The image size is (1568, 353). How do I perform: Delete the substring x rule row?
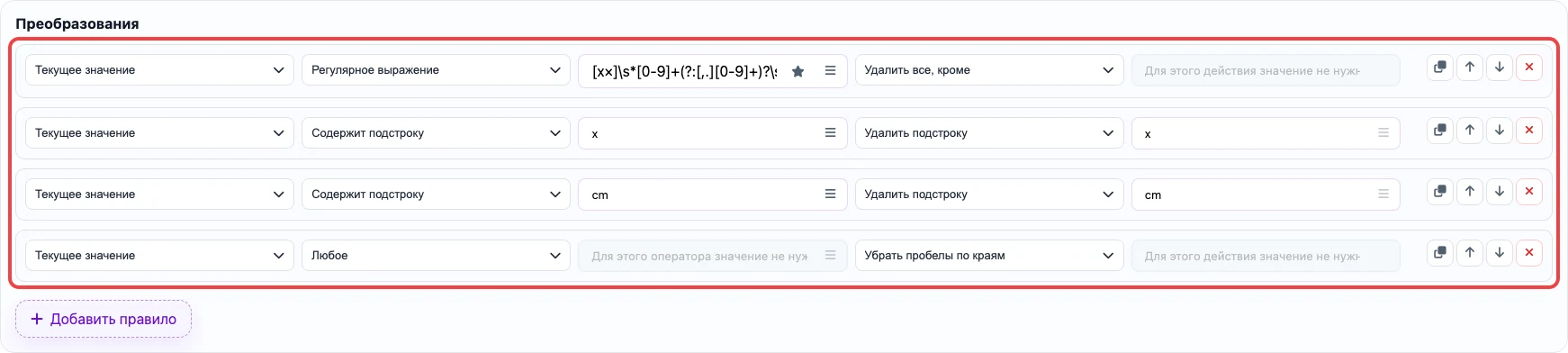pos(1529,131)
